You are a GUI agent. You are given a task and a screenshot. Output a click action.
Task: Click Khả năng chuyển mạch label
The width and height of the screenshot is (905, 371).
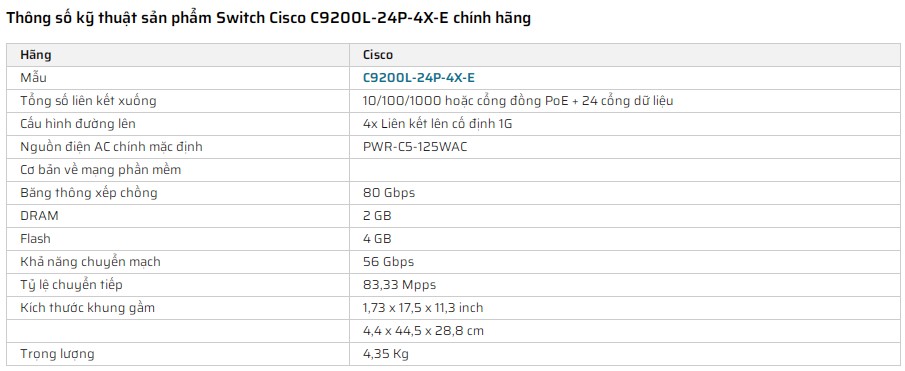90,262
